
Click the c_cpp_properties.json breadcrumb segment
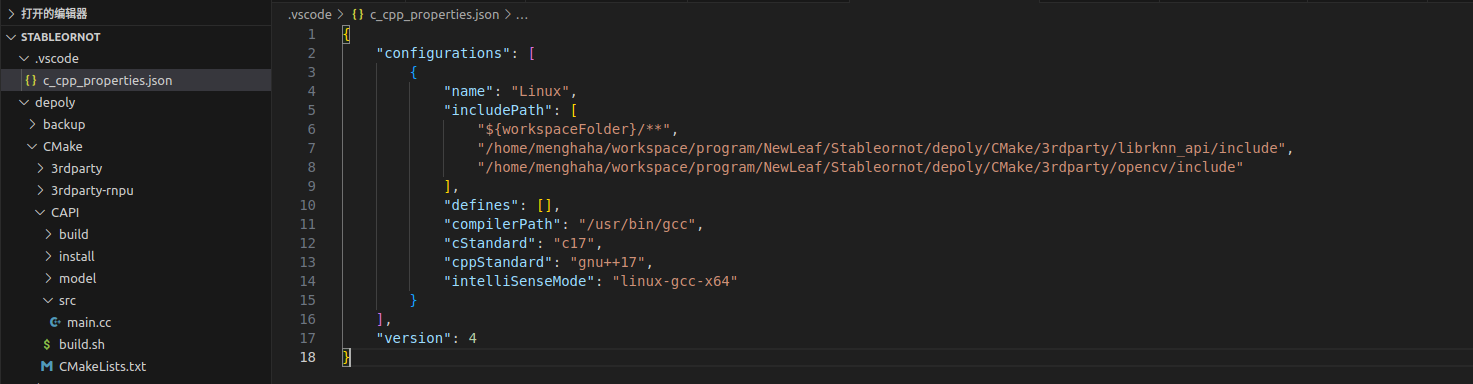(x=435, y=15)
